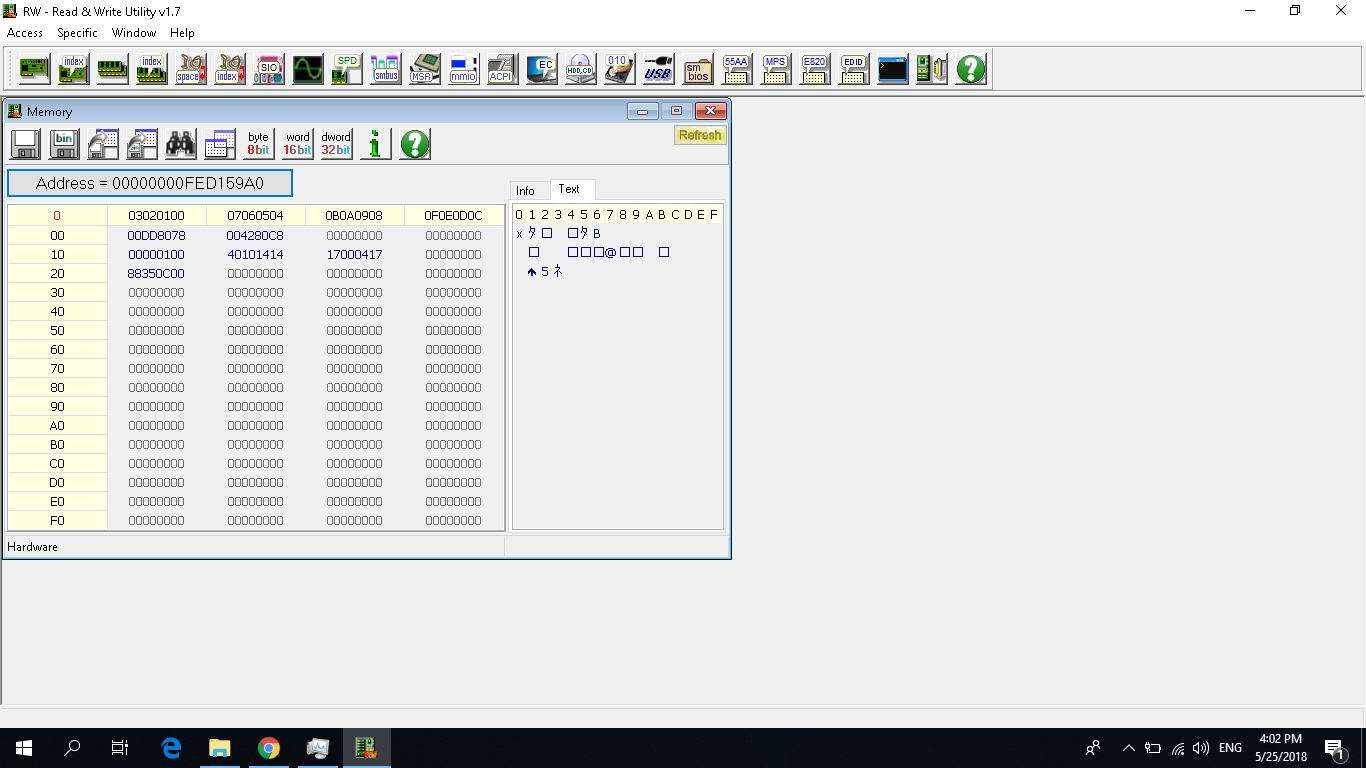1366x768 pixels.
Task: Select cell with value 004280C8
Action: pos(255,235)
